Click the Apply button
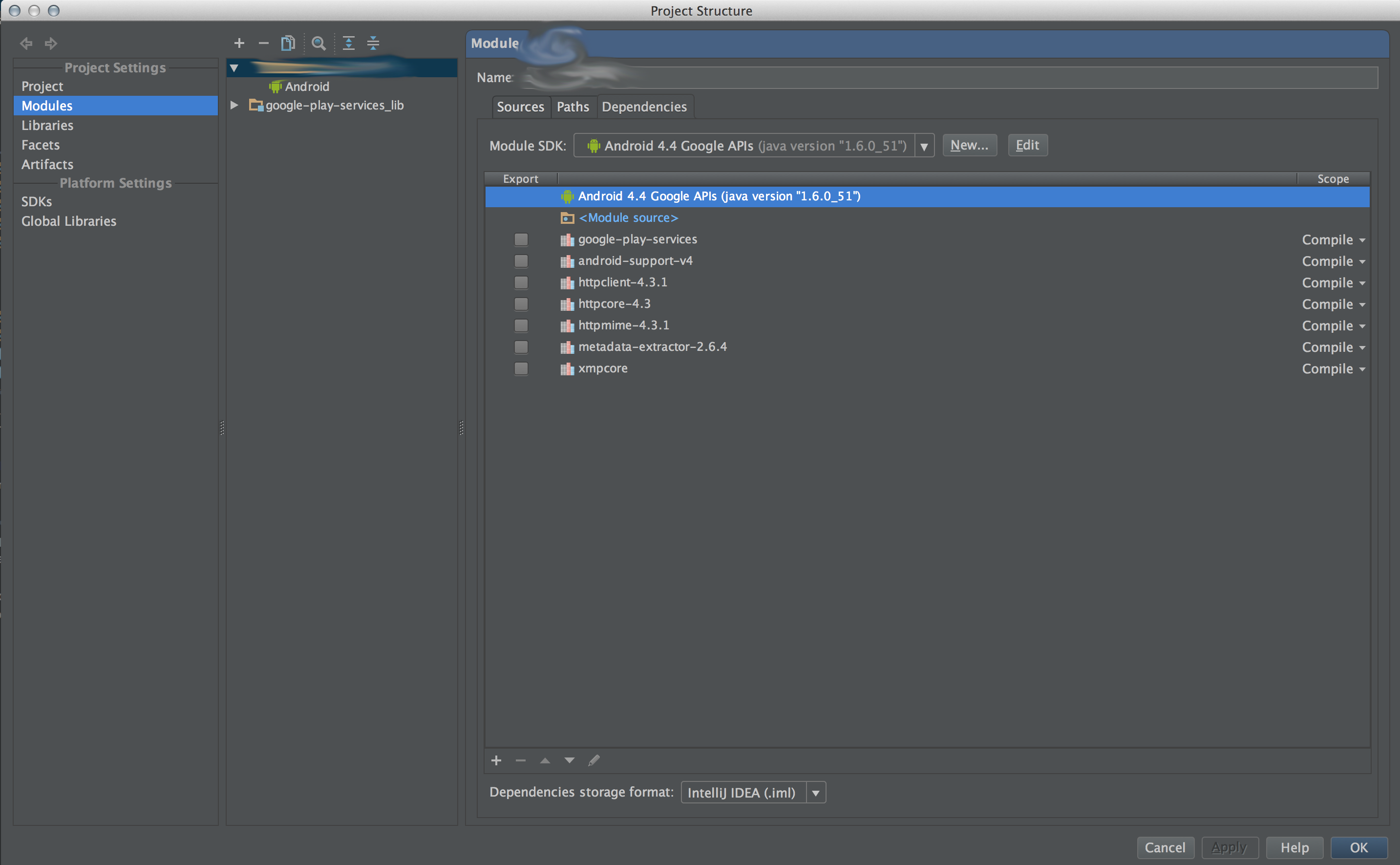The height and width of the screenshot is (865, 1400). 1230,847
